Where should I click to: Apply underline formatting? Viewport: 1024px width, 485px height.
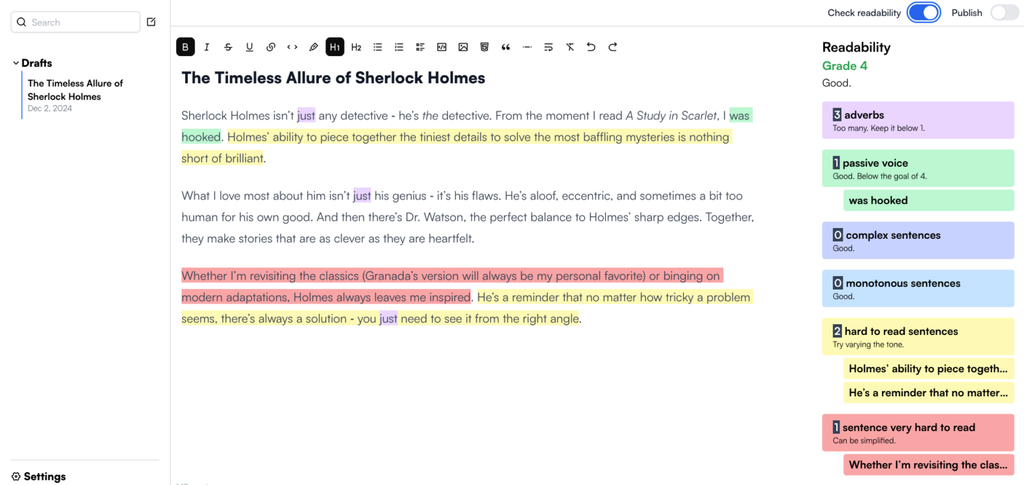pyautogui.click(x=249, y=47)
